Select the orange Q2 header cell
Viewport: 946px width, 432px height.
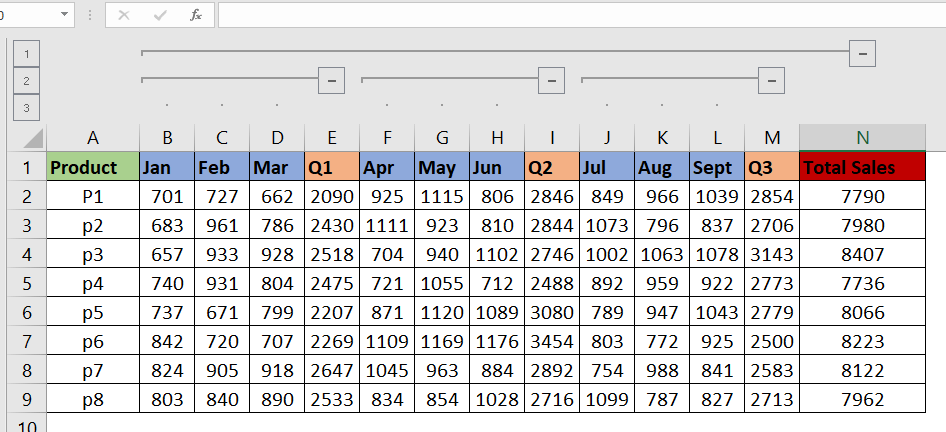pos(551,167)
